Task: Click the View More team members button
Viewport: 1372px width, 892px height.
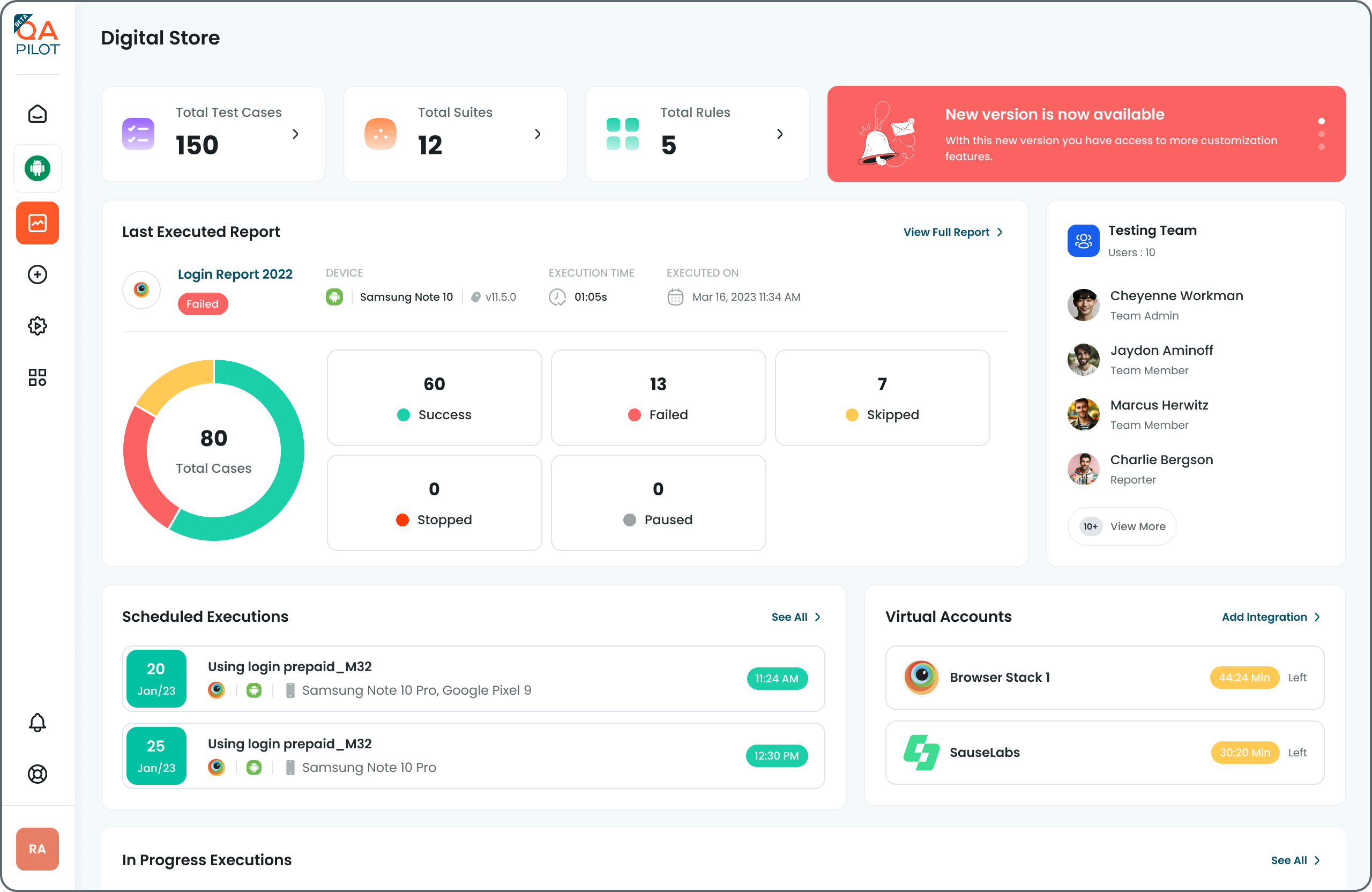Action: pos(1122,526)
